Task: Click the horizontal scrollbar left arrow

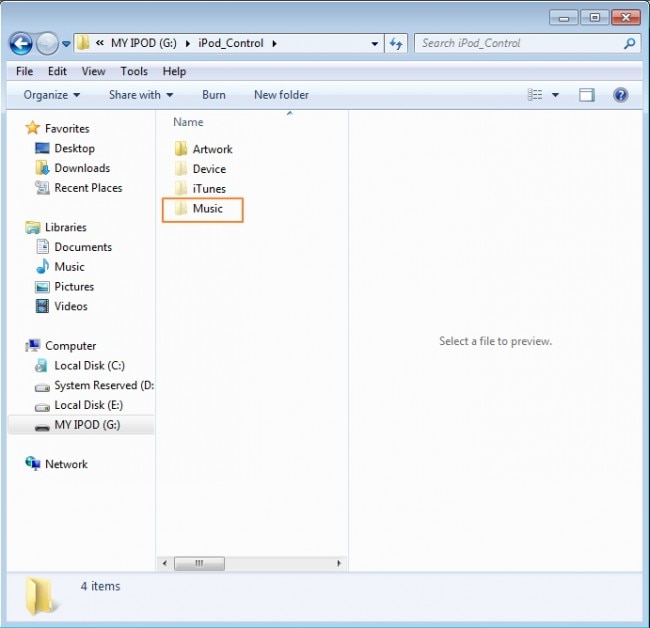Action: (x=165, y=563)
